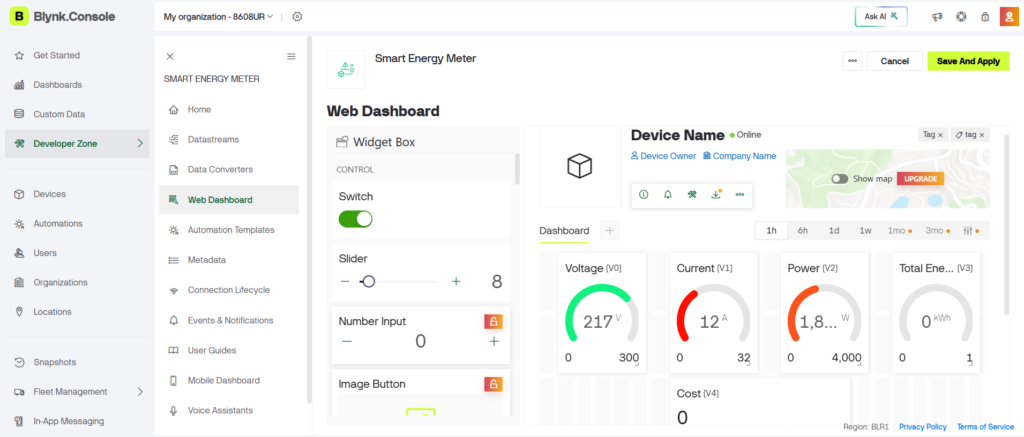Close the template side menu with X
The width and height of the screenshot is (1024, 437).
coord(170,57)
